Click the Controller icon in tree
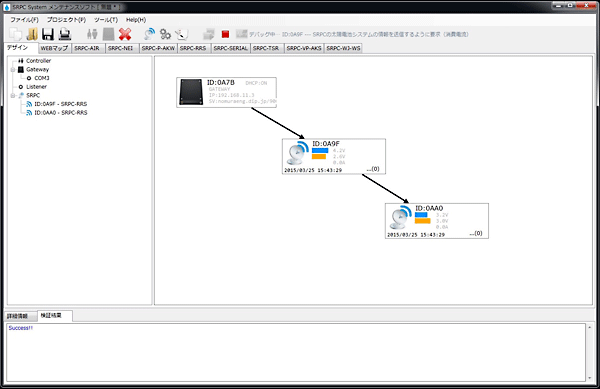600x389 pixels. tap(21, 61)
